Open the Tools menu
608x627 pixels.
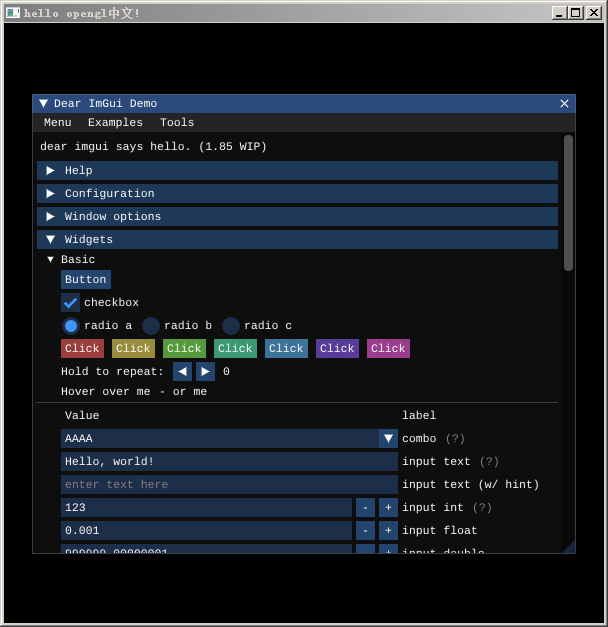[177, 122]
